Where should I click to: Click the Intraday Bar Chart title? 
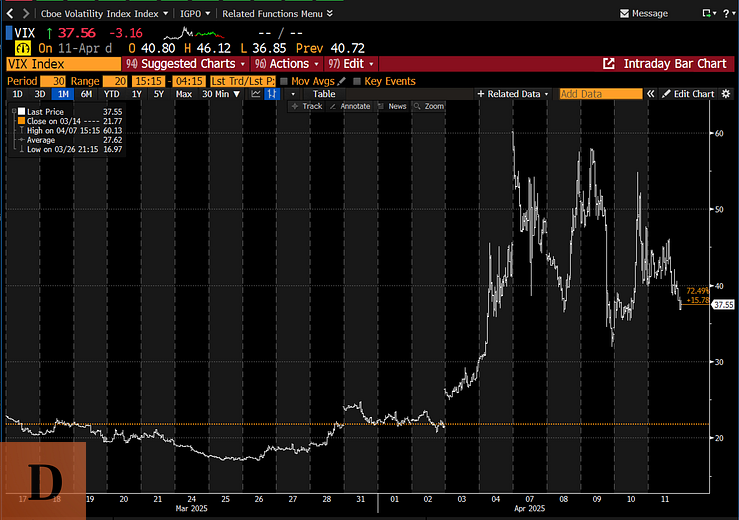(x=675, y=64)
